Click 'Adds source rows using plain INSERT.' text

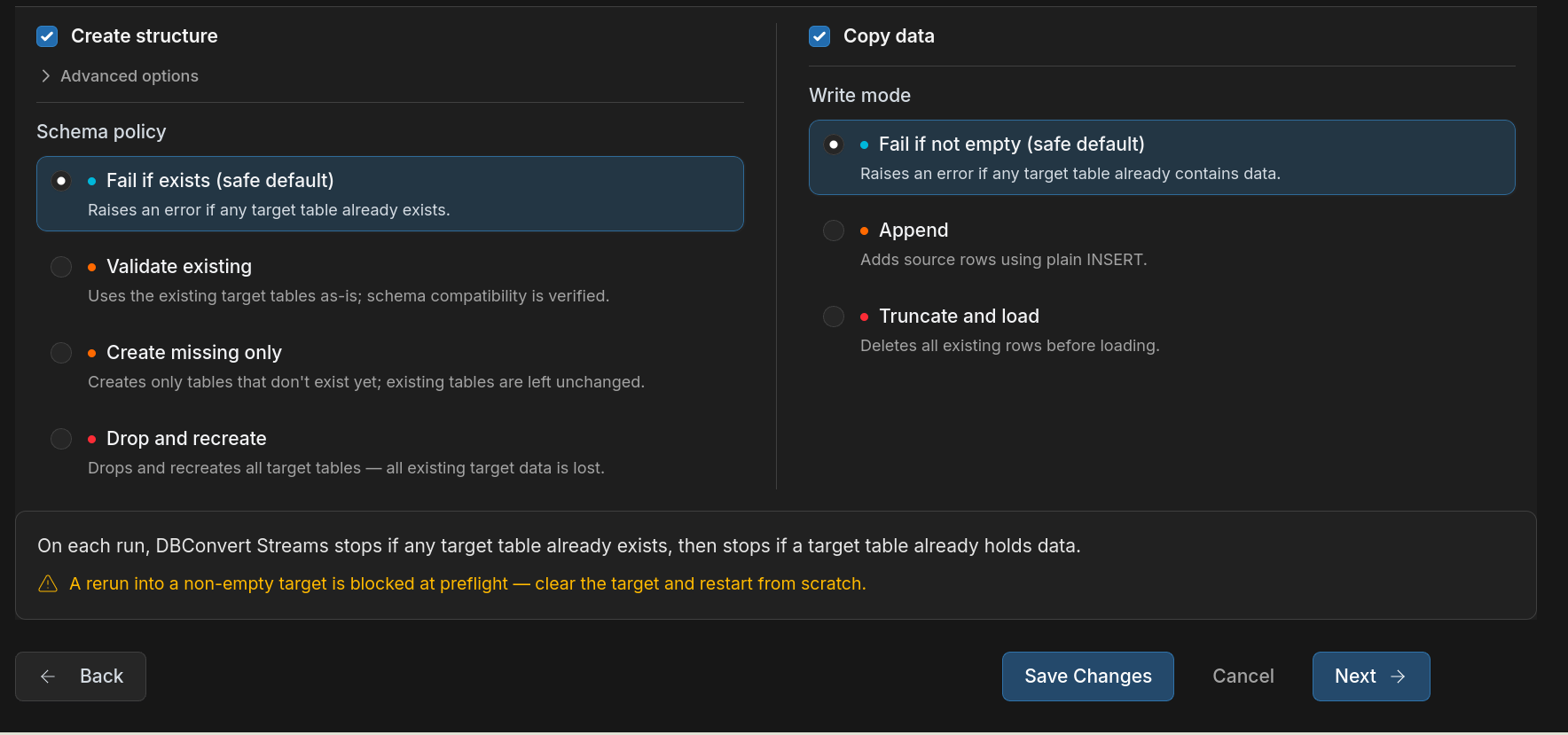(1004, 260)
